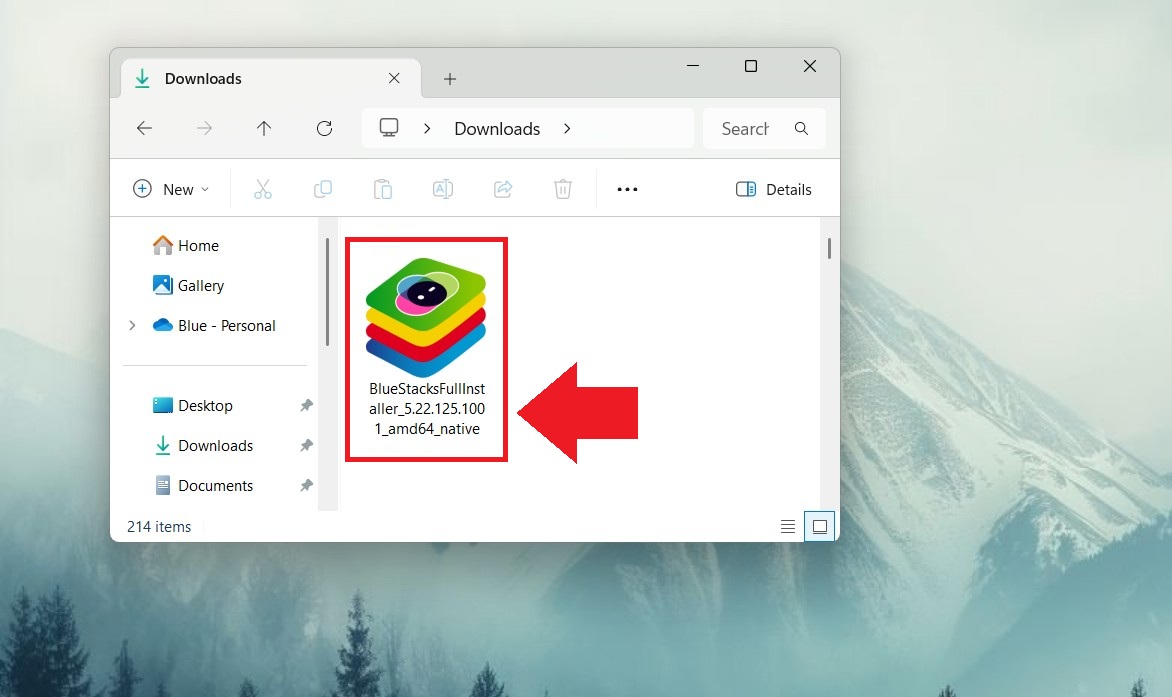Open the BlueStacksFullInstaller file
The image size is (1172, 697).
426,315
